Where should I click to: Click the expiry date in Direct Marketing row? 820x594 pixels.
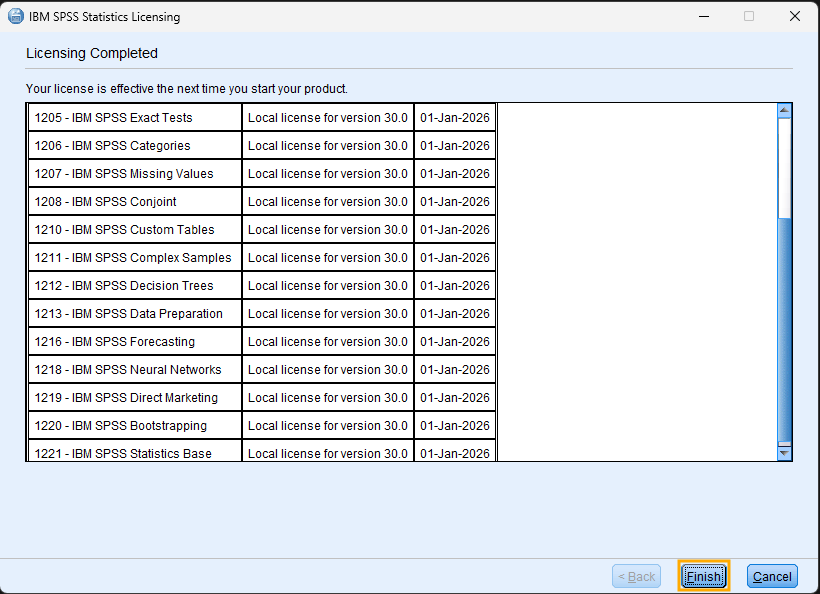coord(455,397)
